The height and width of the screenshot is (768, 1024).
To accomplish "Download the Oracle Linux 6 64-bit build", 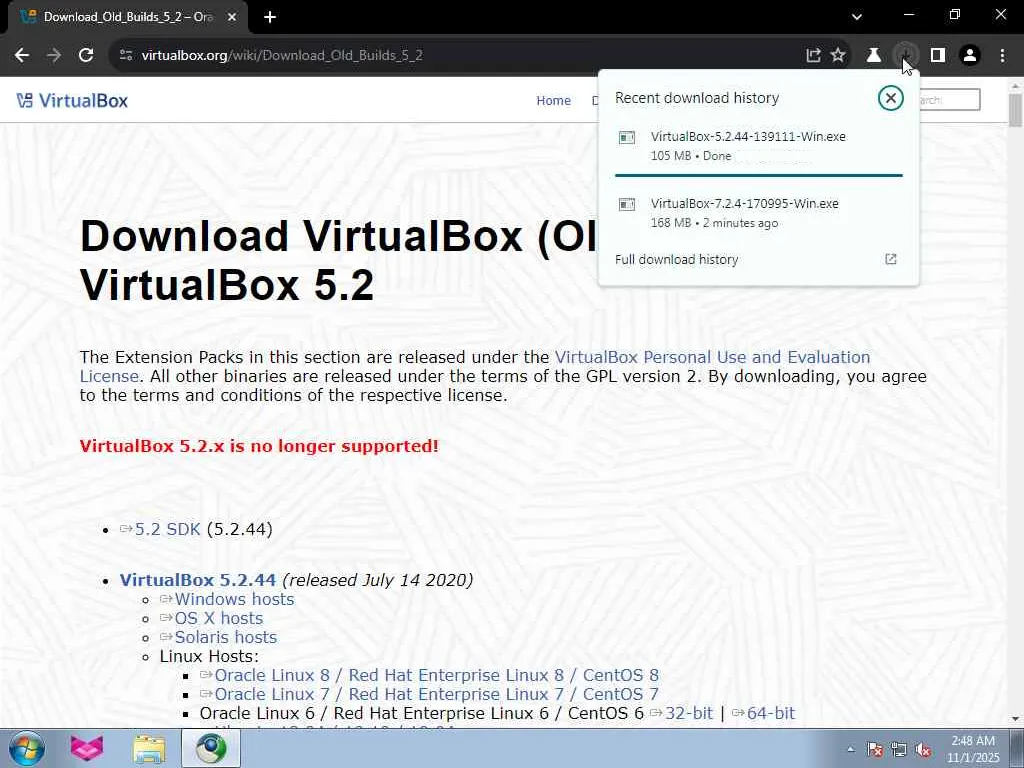I will 770,713.
